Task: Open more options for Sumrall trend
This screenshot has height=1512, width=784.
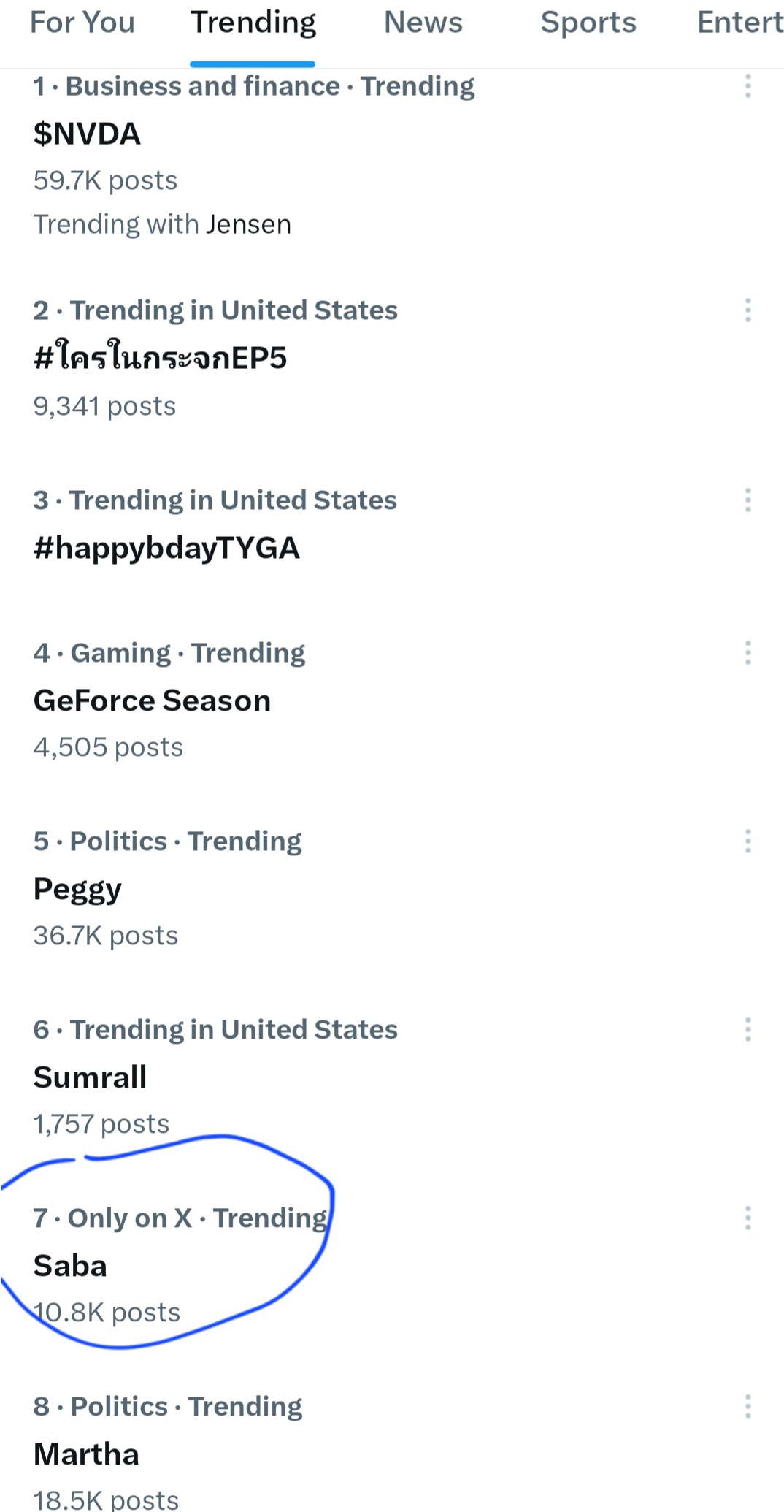Action: point(748,1029)
